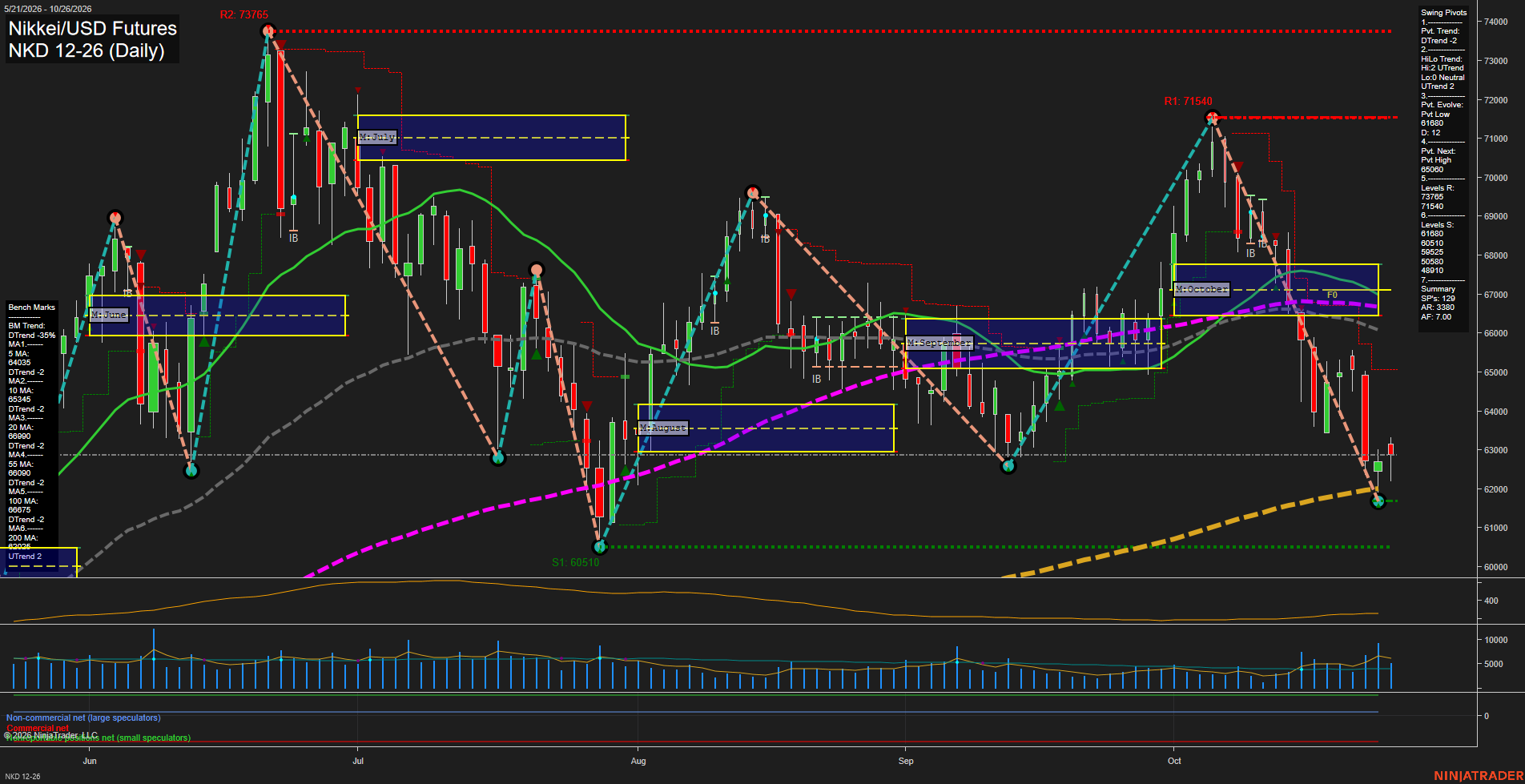The height and width of the screenshot is (784, 1525).
Task: Click the 'Aug' time axis label
Action: click(638, 761)
